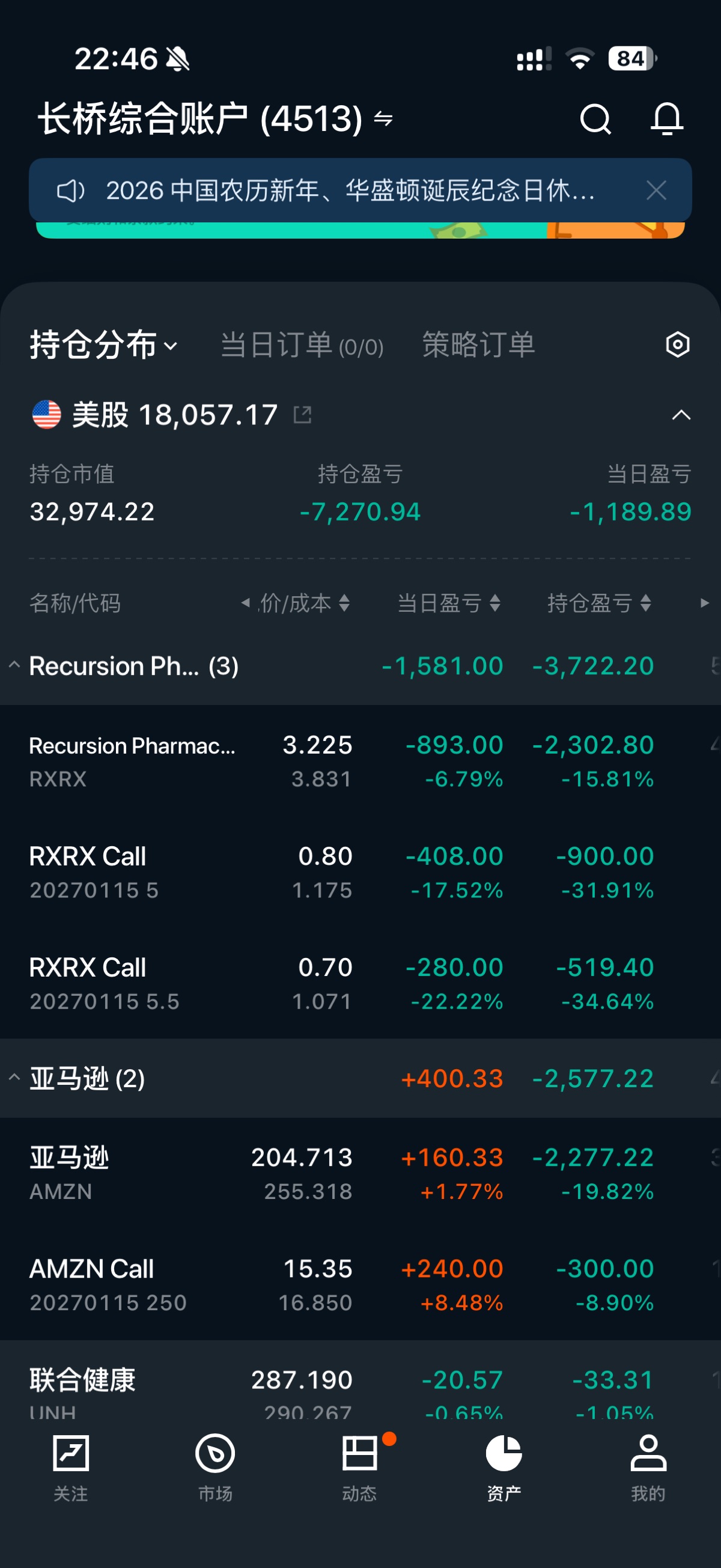Dismiss the holiday announcement banner
The height and width of the screenshot is (1568, 721).
point(656,191)
